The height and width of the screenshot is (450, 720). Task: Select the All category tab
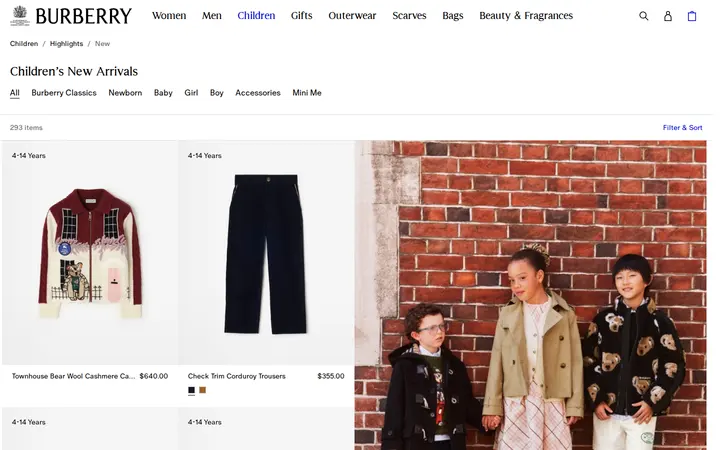(15, 93)
